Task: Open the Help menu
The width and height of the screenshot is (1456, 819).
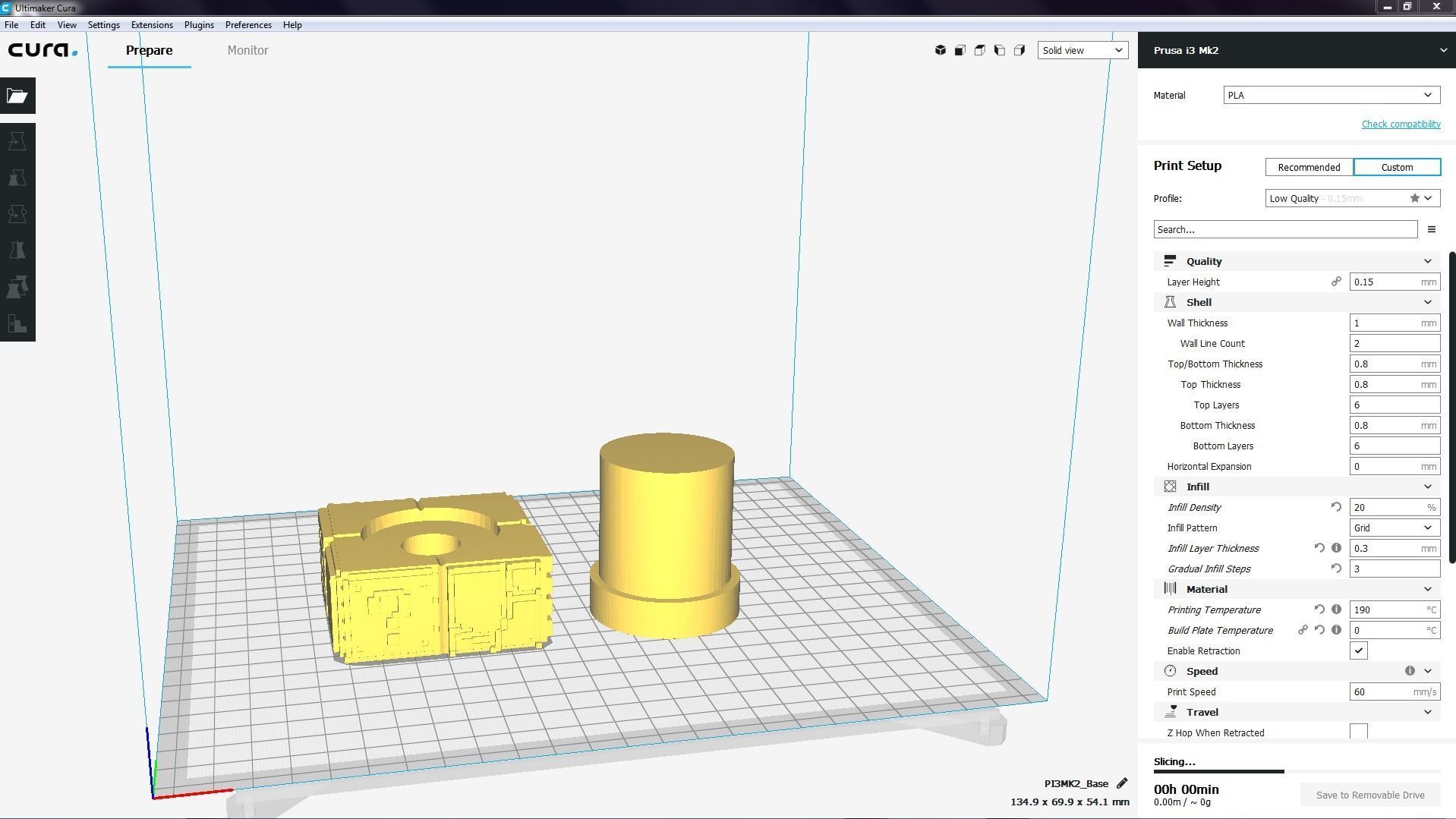Action: point(292,24)
